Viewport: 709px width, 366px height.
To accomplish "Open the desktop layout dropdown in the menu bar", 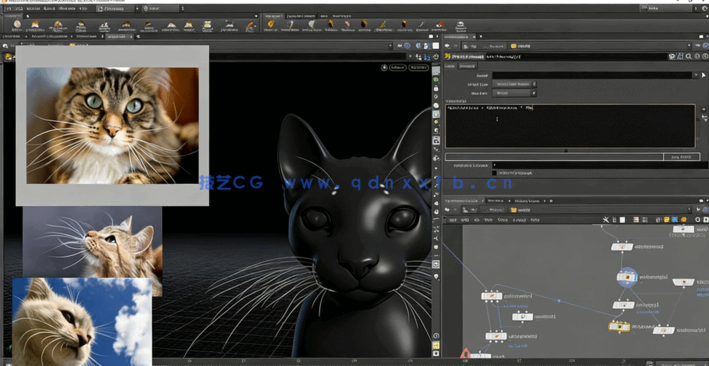I will coord(115,9).
